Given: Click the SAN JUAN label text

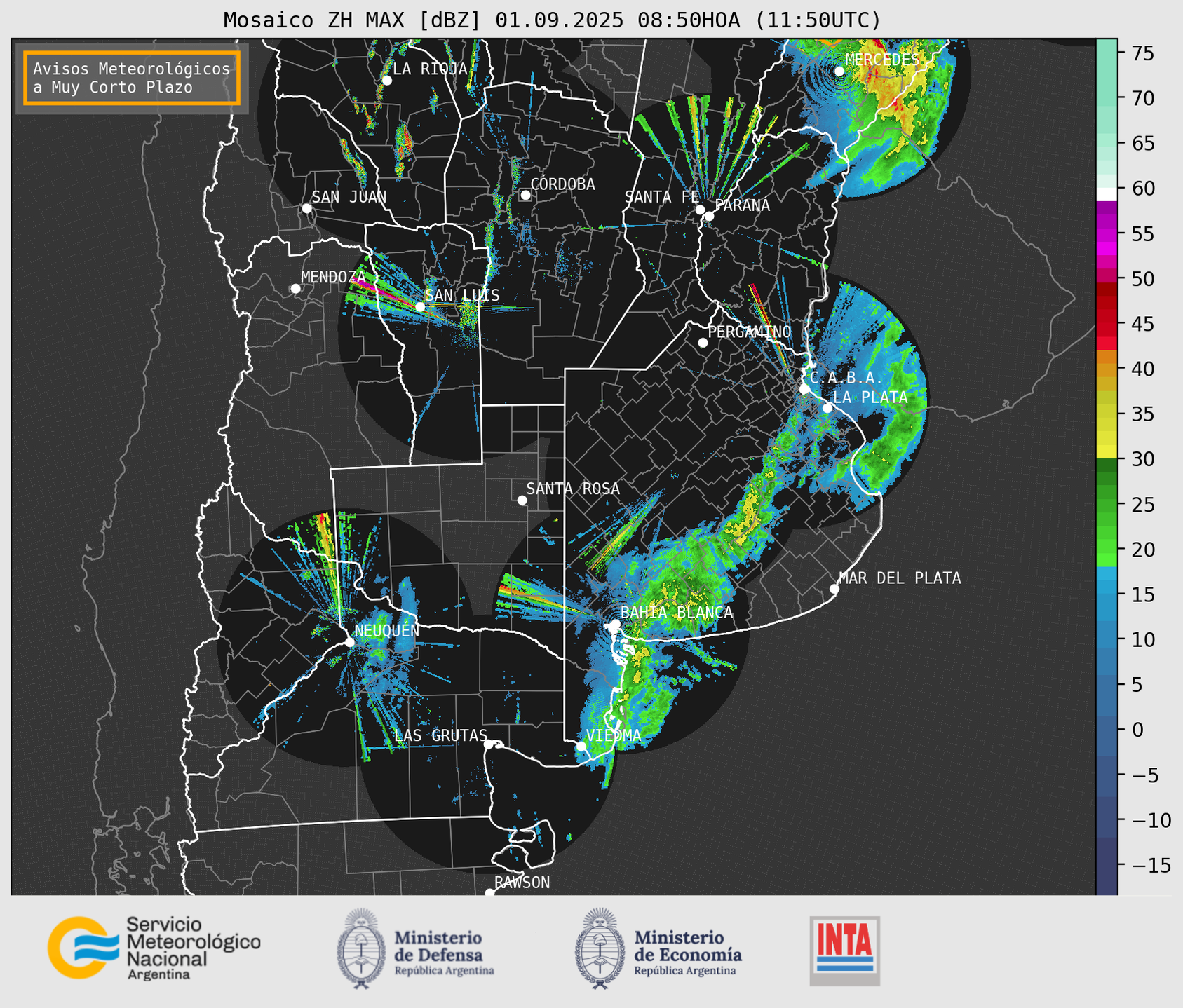Looking at the screenshot, I should (349, 197).
